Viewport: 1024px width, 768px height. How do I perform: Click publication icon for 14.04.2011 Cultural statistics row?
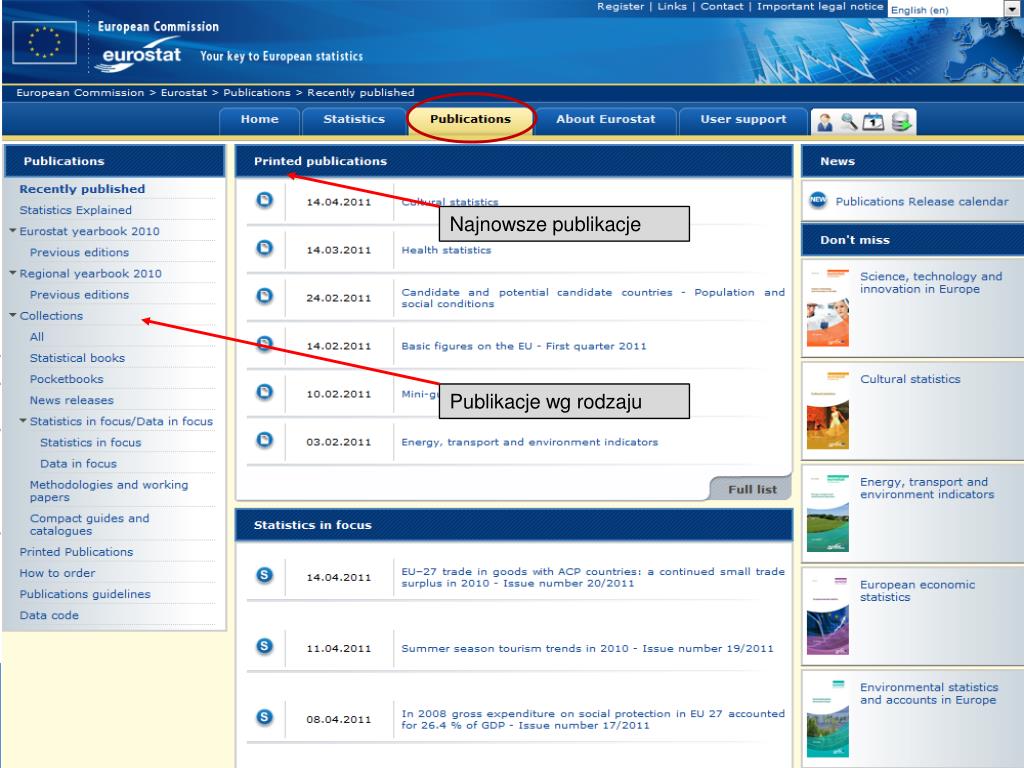point(264,200)
